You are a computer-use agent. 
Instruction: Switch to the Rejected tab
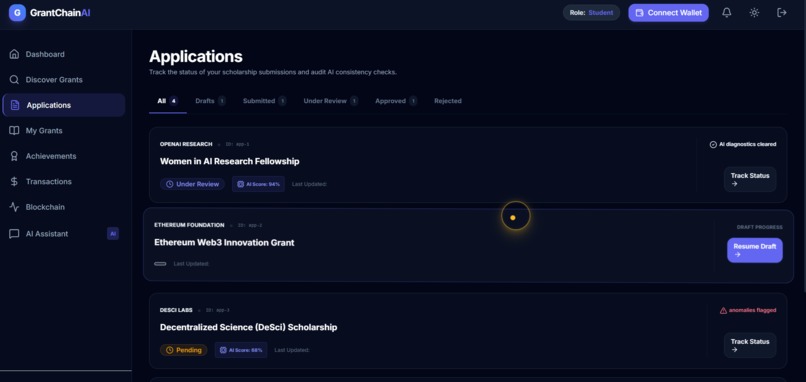pyautogui.click(x=448, y=101)
